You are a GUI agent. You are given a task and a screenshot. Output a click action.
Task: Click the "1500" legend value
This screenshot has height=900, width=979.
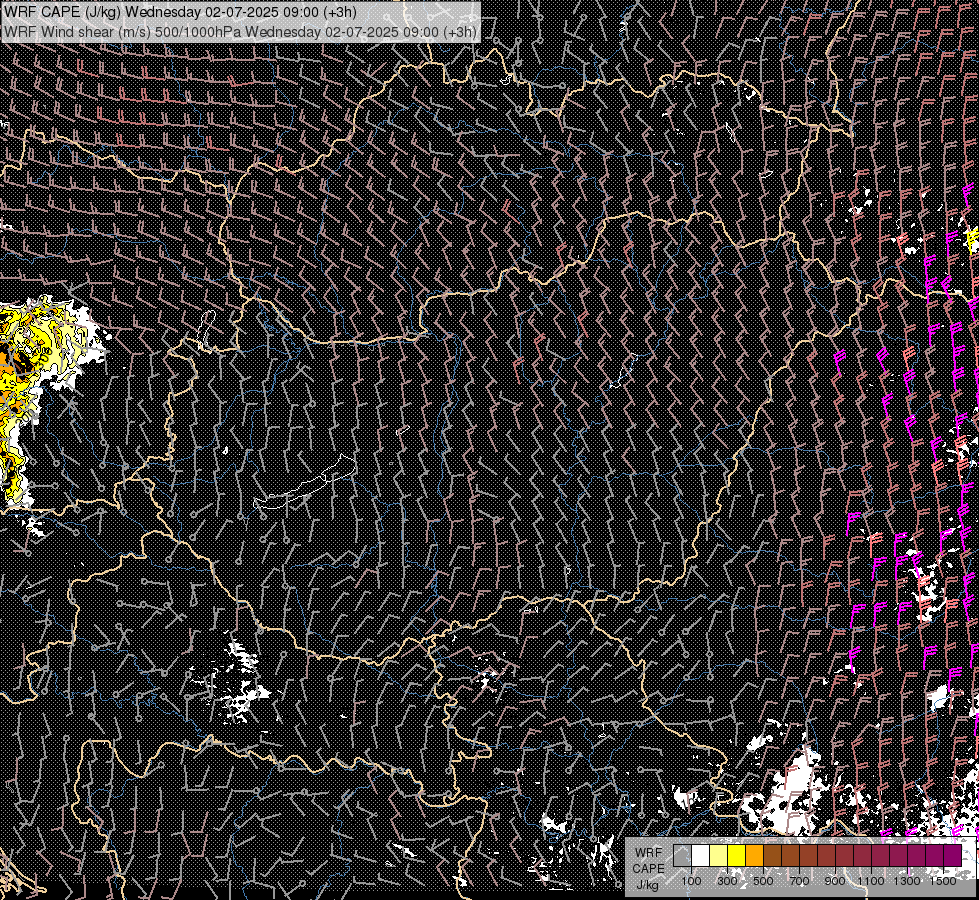coord(943,881)
